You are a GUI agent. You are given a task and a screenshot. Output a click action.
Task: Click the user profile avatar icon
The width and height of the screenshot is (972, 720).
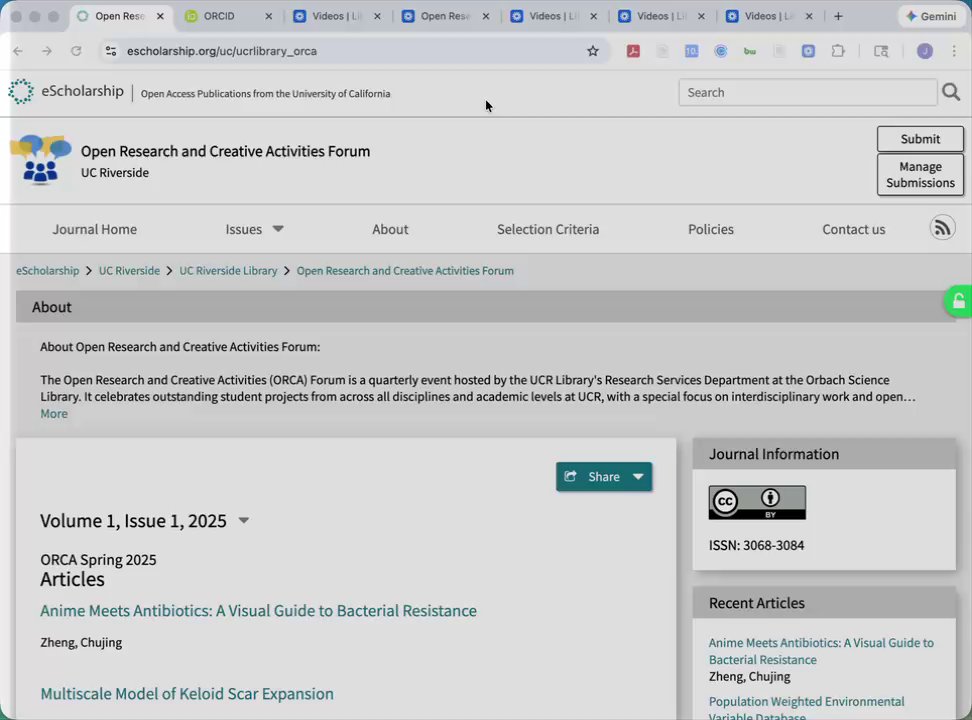coord(924,51)
